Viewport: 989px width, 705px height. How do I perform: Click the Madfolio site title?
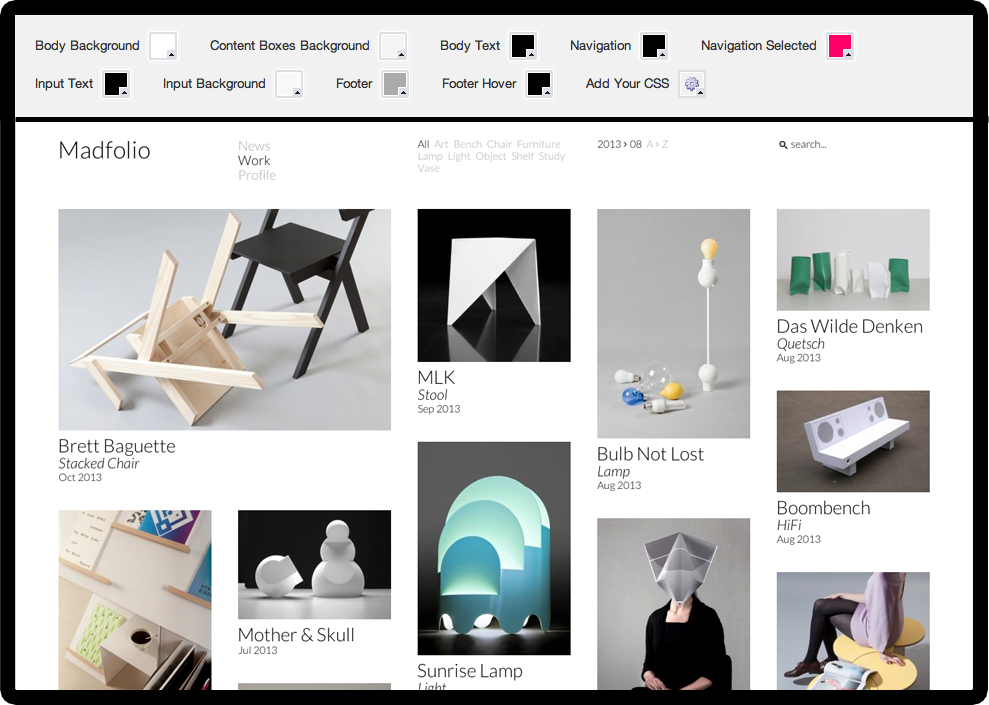[104, 151]
